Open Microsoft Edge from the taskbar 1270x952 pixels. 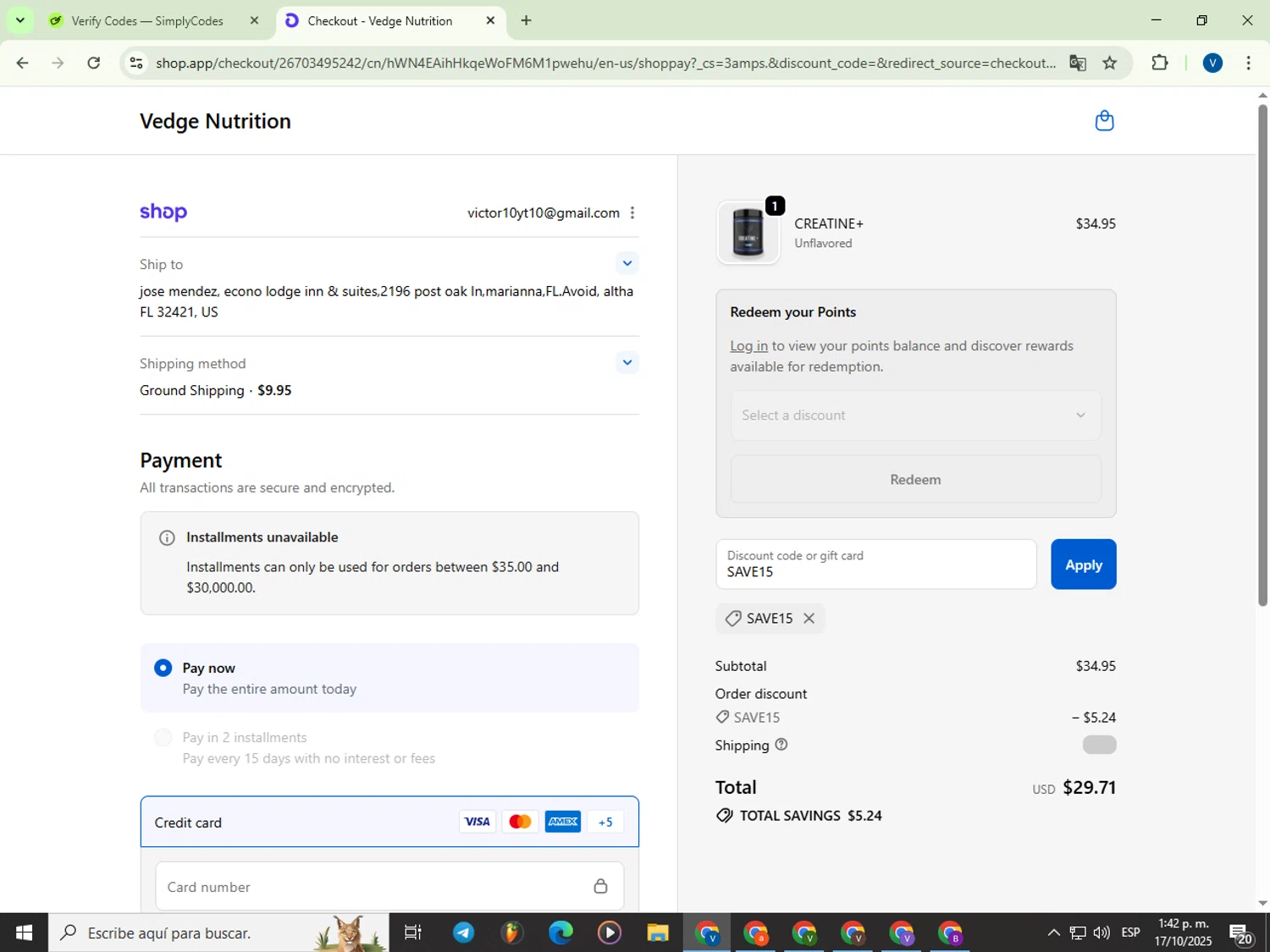(560, 933)
